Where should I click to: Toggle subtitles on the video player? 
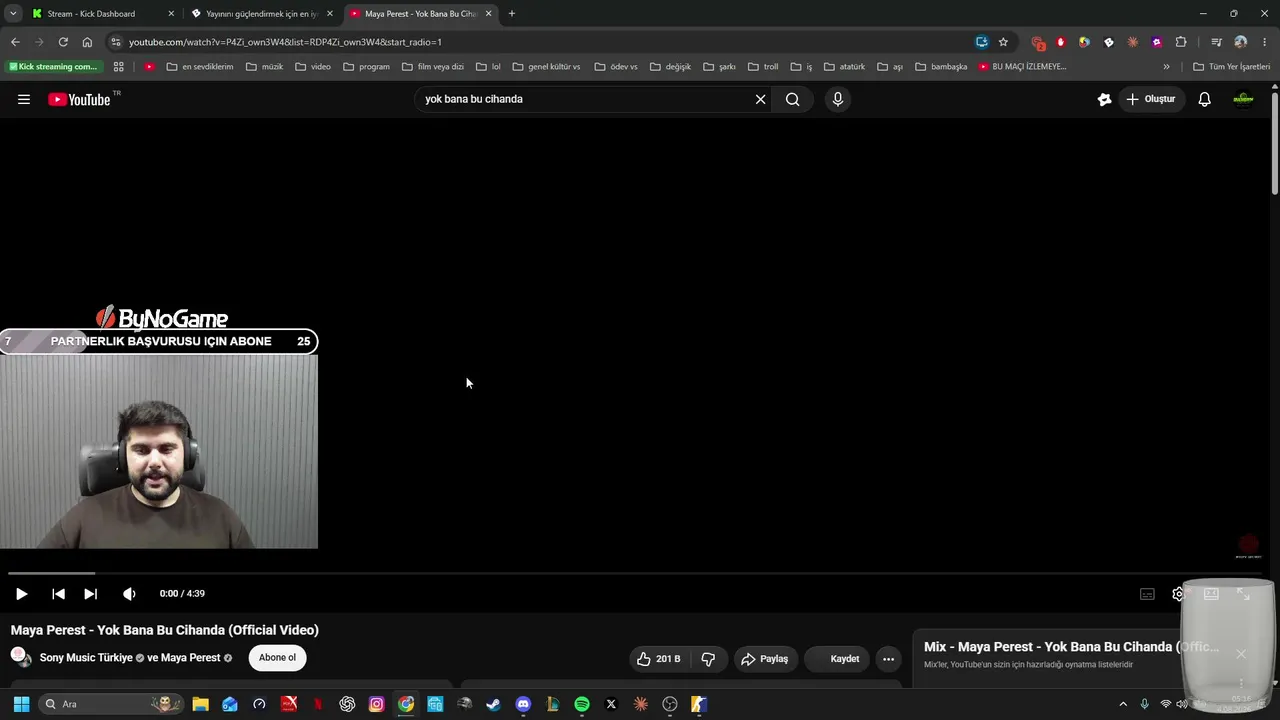click(x=1147, y=594)
